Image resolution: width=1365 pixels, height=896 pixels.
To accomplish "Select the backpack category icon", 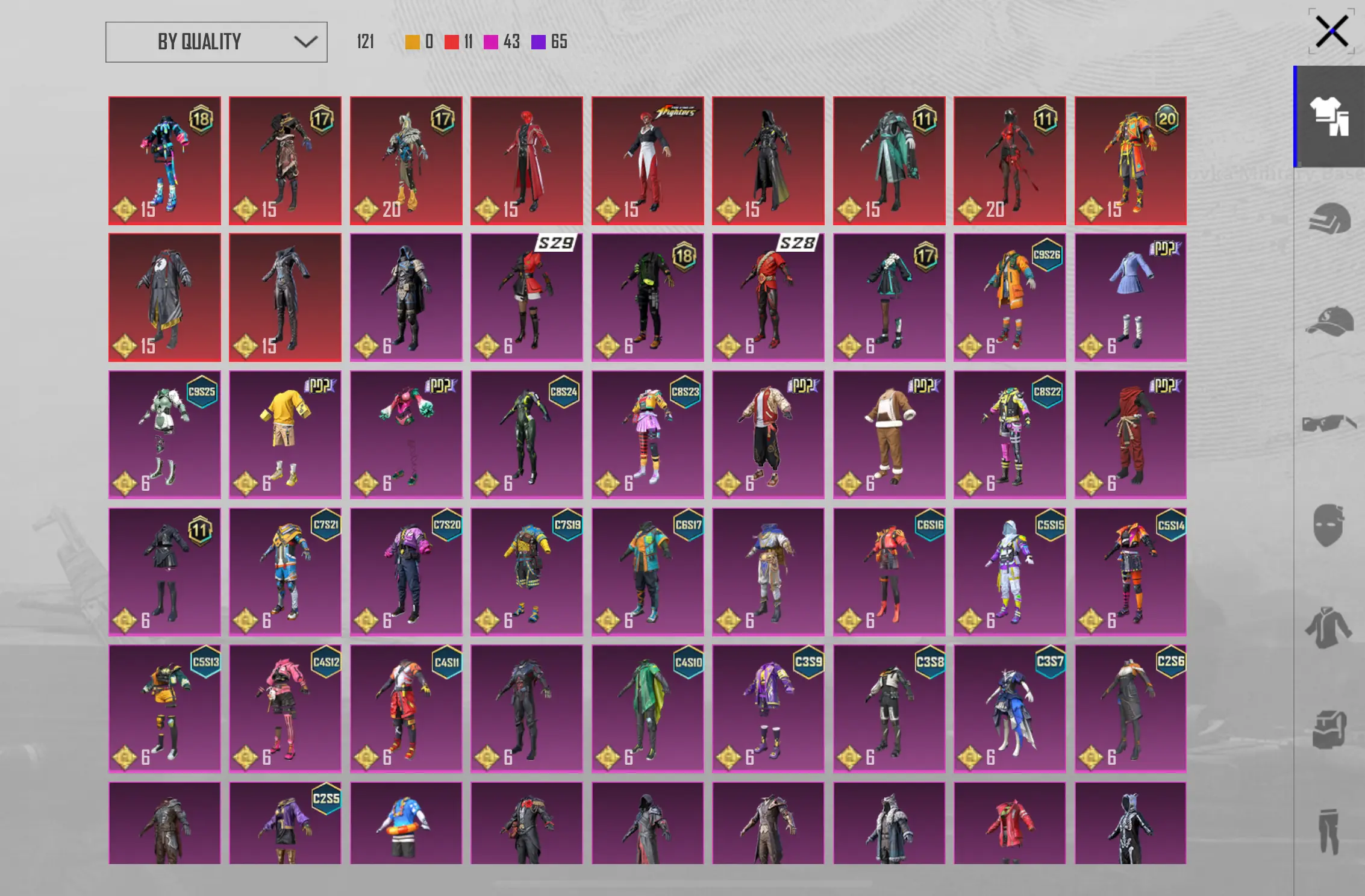I will tap(1329, 730).
